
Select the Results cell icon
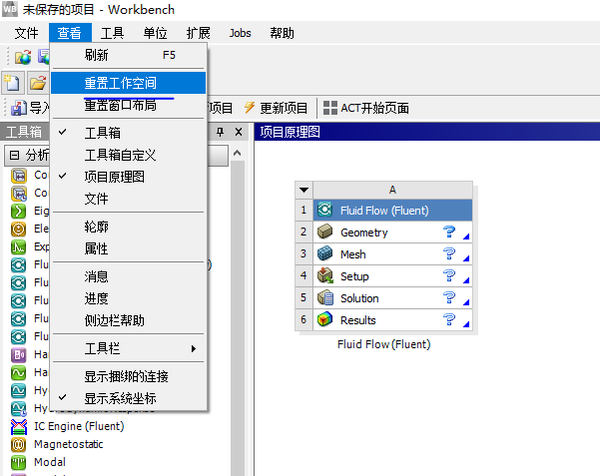point(325,319)
